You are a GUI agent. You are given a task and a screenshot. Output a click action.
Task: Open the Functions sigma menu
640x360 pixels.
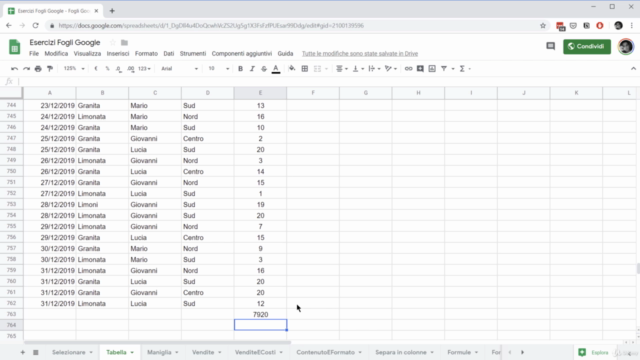[x=464, y=69]
